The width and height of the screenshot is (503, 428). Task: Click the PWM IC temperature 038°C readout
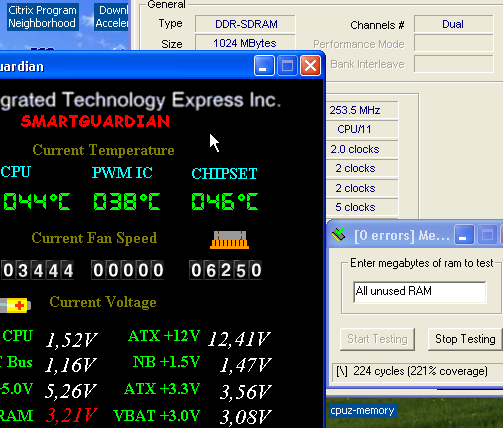pos(127,201)
